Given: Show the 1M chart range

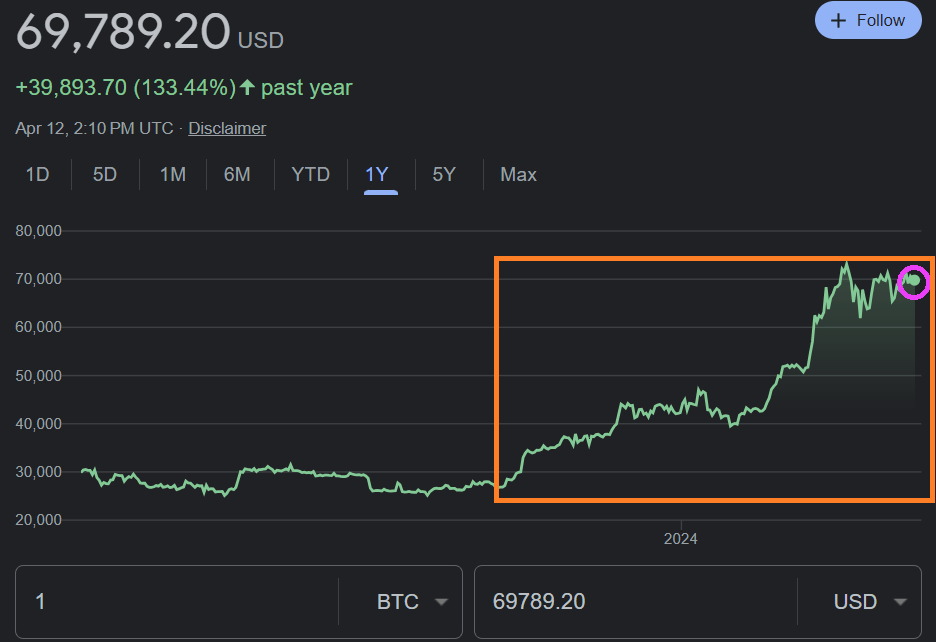Looking at the screenshot, I should click(173, 174).
